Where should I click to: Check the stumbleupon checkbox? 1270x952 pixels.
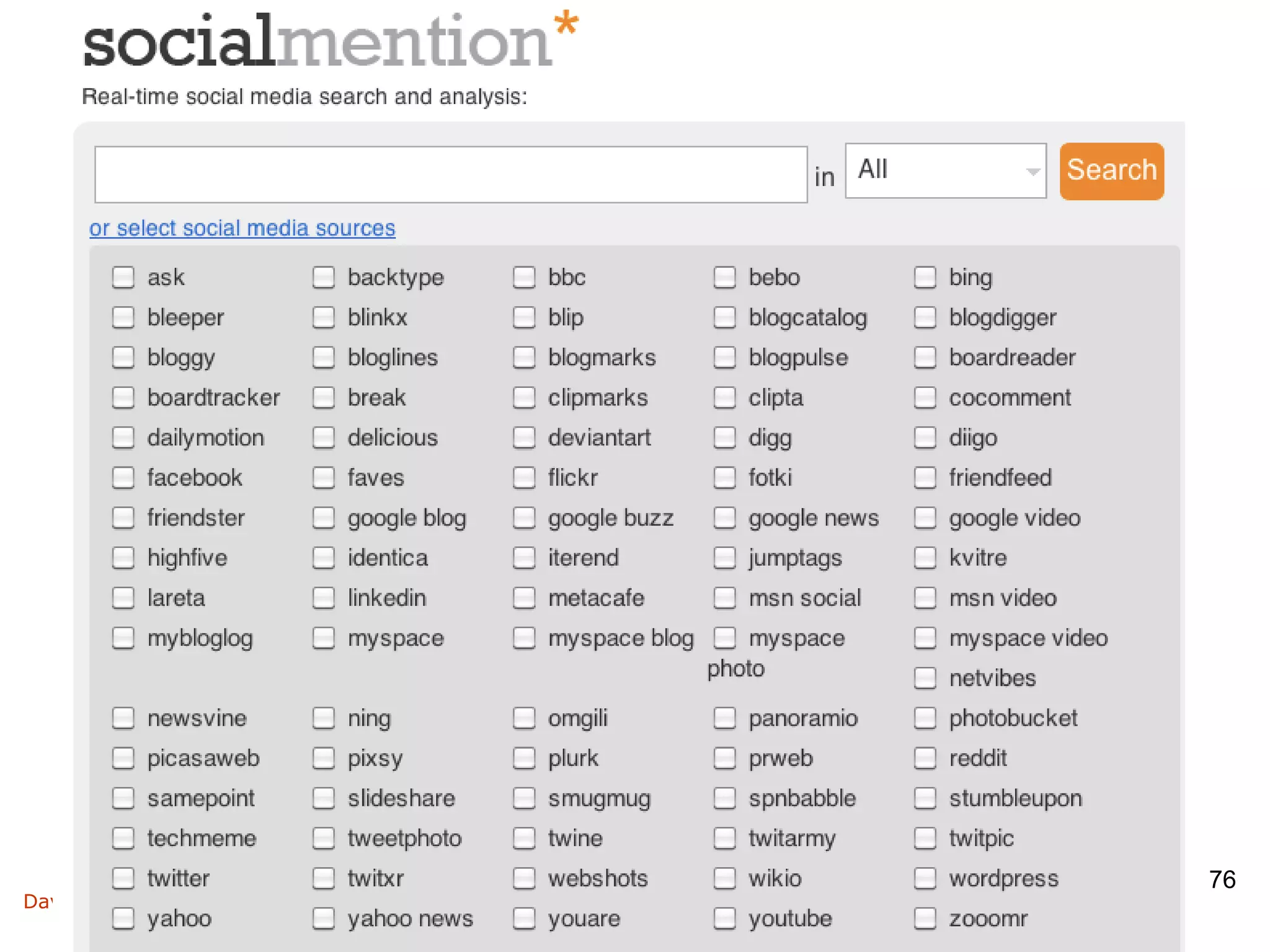tap(925, 798)
